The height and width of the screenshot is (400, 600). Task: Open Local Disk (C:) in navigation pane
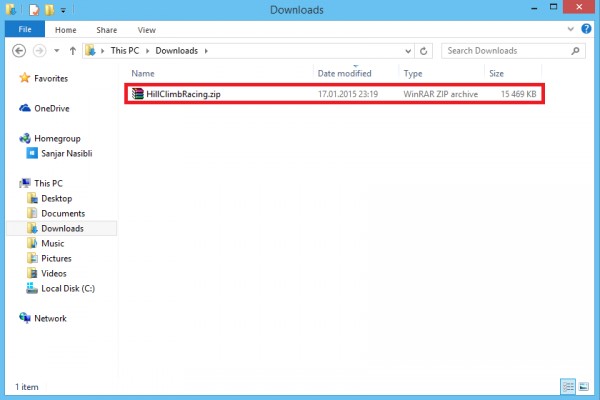[68, 288]
